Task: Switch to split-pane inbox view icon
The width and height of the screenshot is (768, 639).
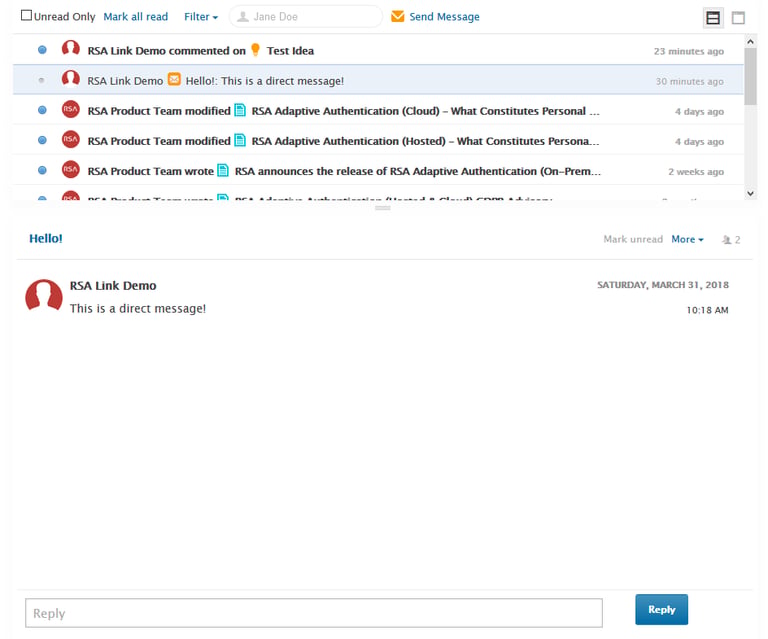Action: [713, 18]
